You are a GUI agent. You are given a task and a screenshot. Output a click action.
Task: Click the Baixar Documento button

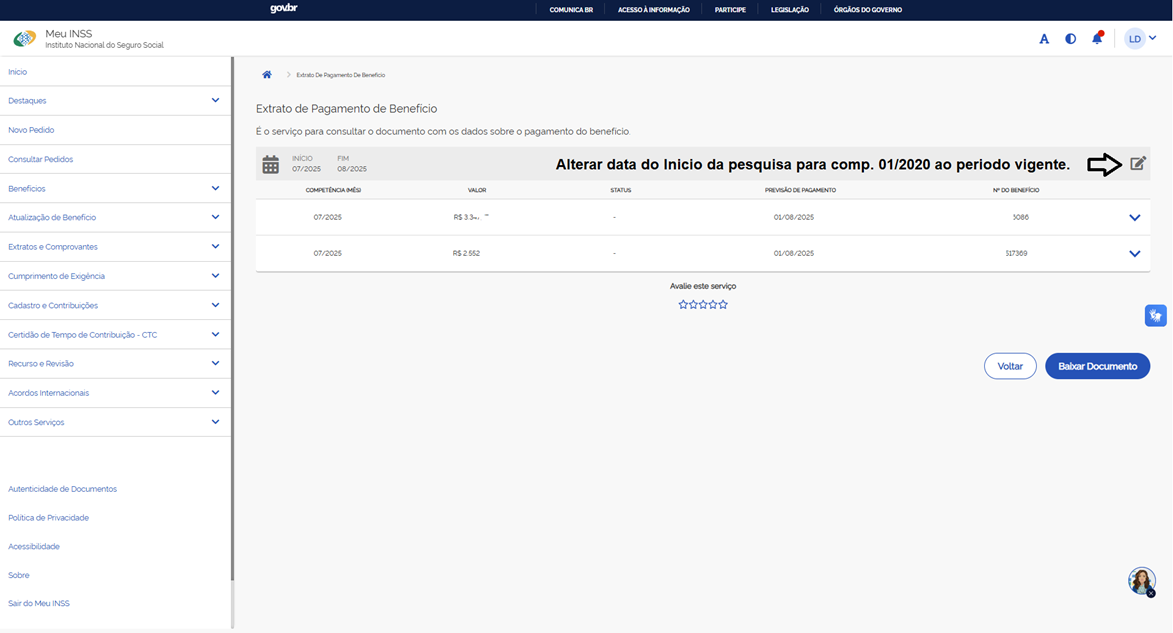coord(1097,366)
